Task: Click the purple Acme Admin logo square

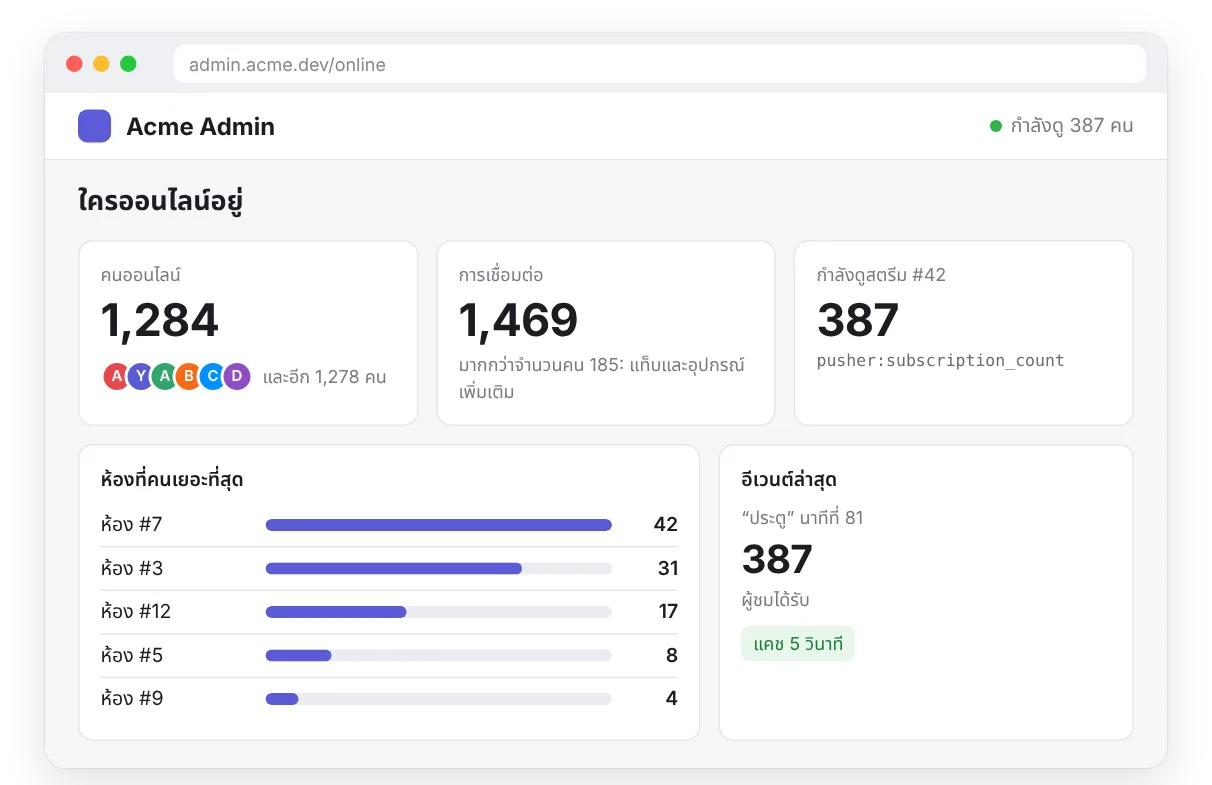Action: [x=94, y=126]
